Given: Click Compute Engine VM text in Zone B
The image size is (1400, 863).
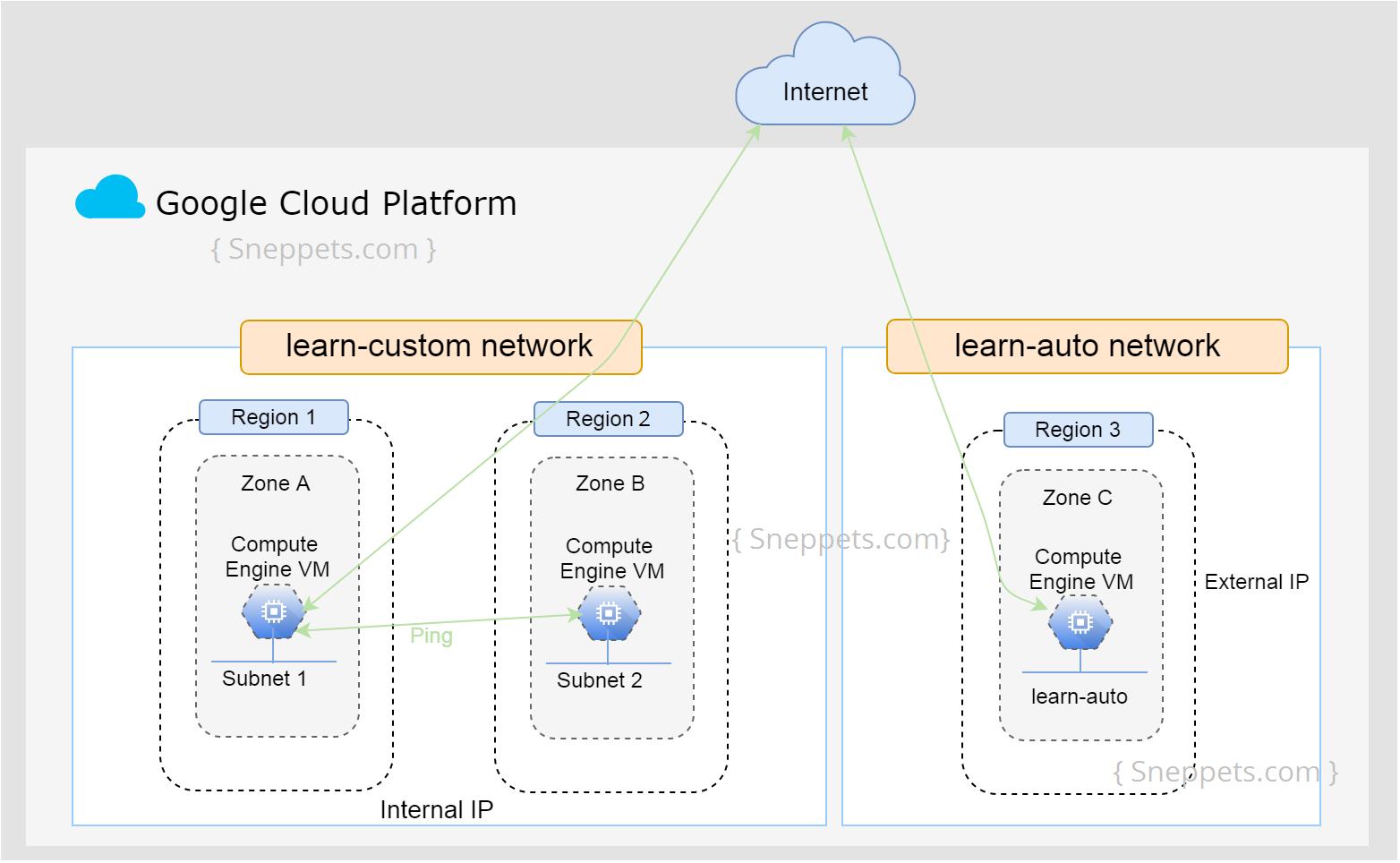Looking at the screenshot, I should [x=611, y=559].
